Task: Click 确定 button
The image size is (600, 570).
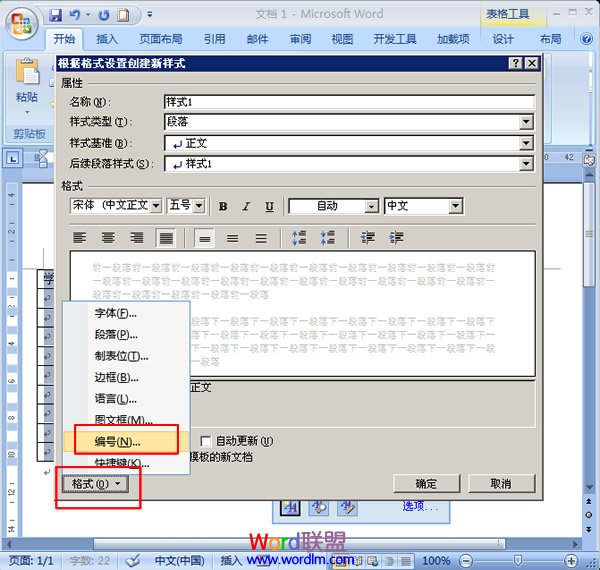Action: click(x=426, y=484)
